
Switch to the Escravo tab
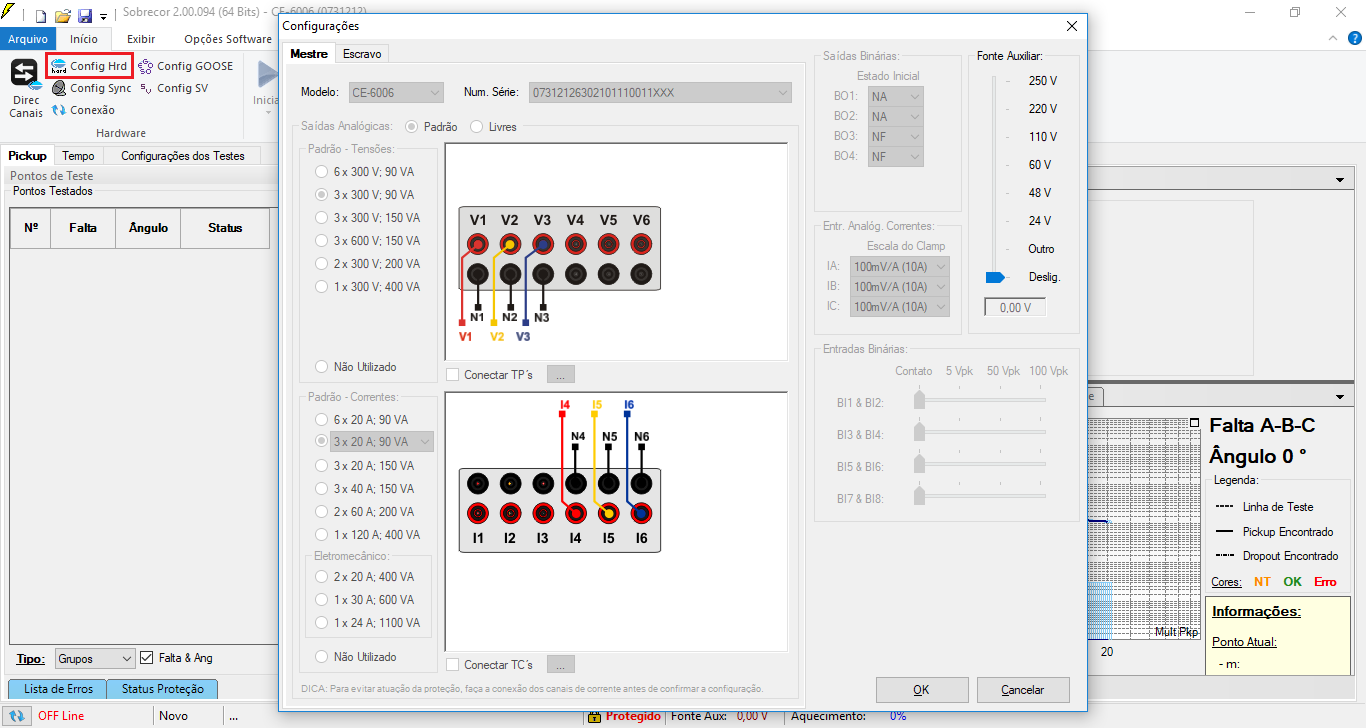pos(361,54)
